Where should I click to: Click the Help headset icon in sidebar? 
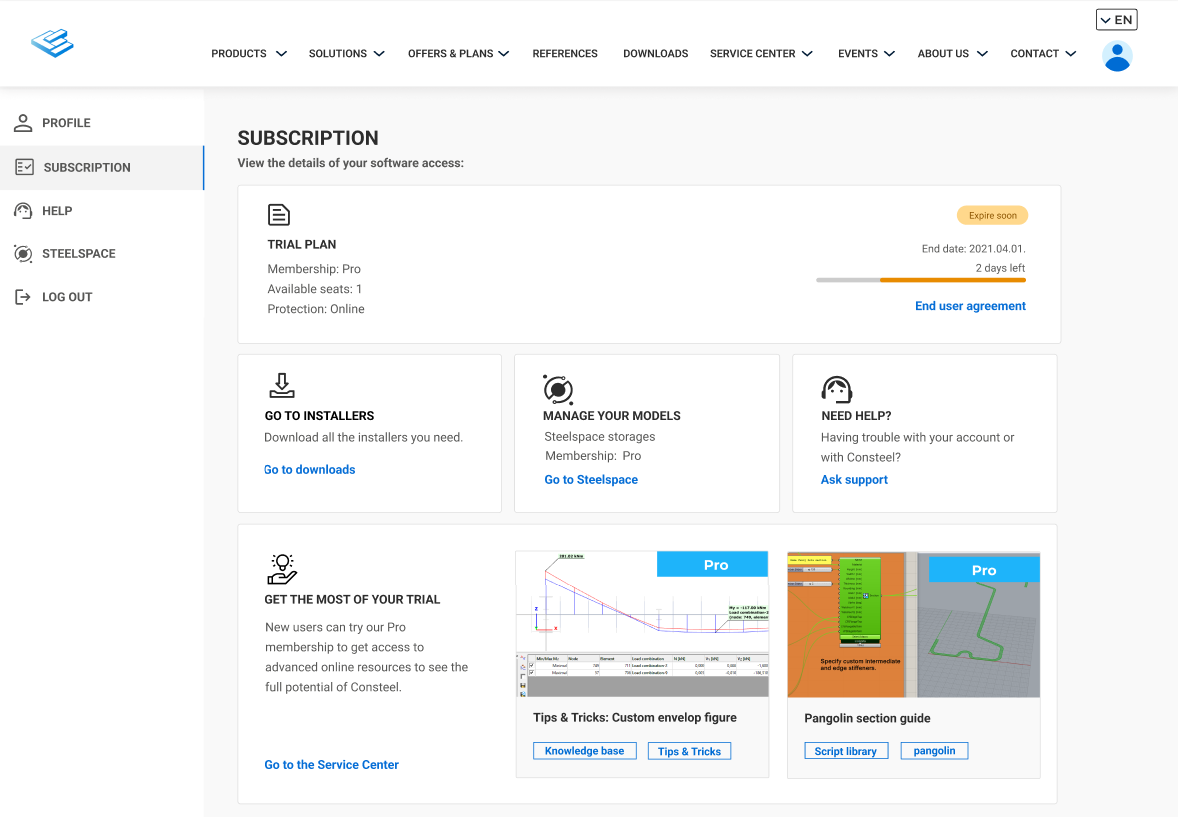pos(23,210)
